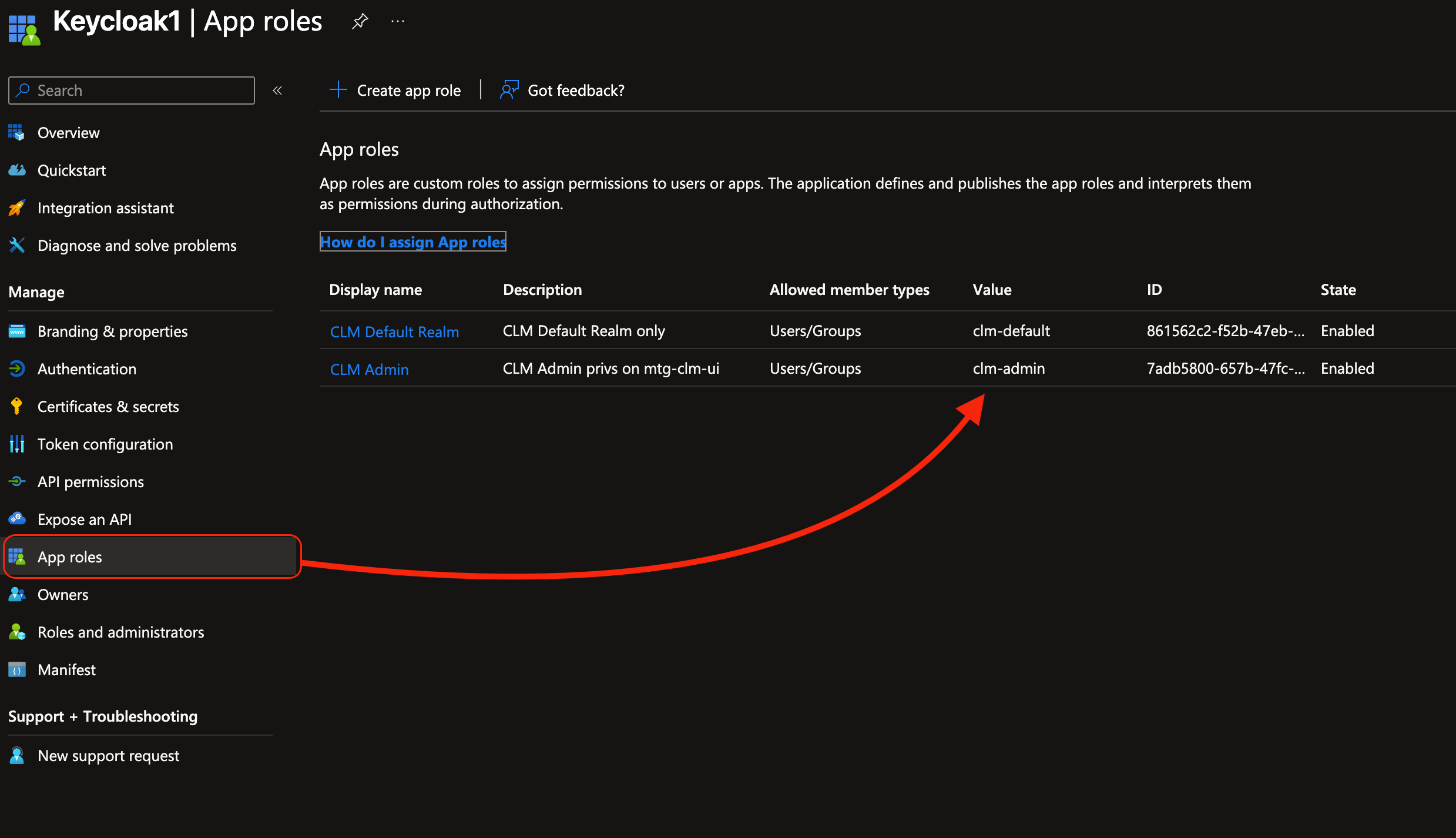
Task: Sort by the Display name column header
Action: coord(375,290)
